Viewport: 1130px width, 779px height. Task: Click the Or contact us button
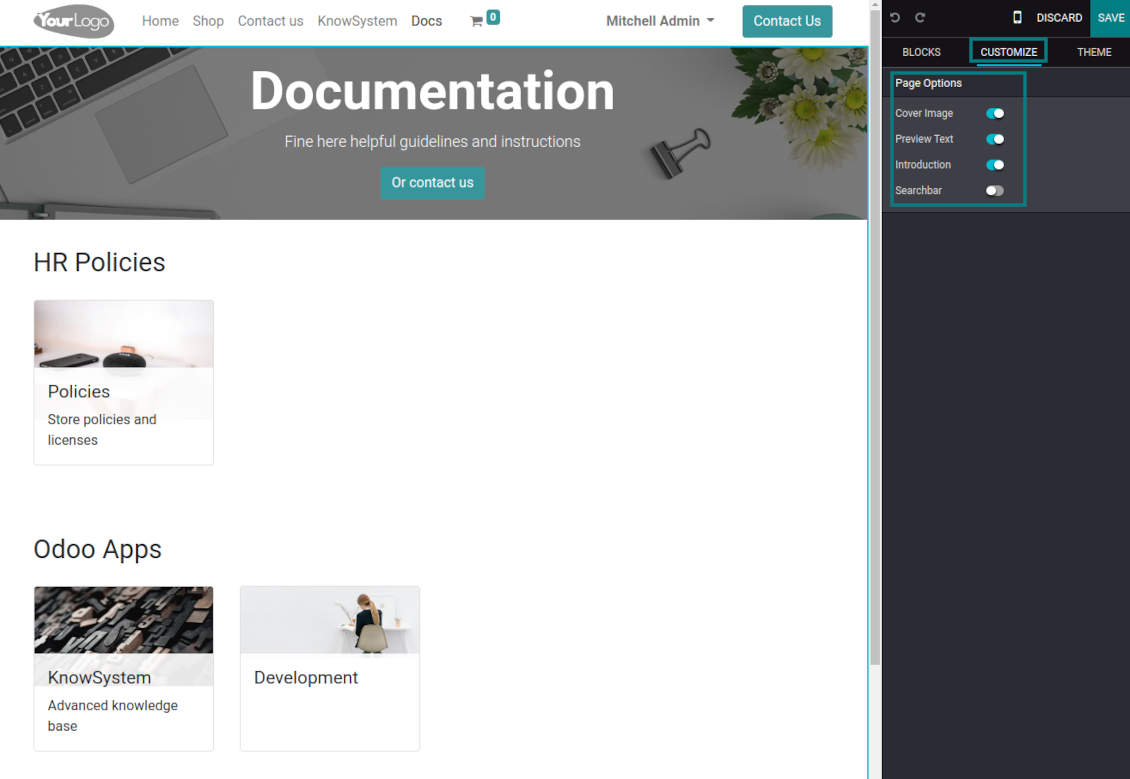tap(432, 183)
